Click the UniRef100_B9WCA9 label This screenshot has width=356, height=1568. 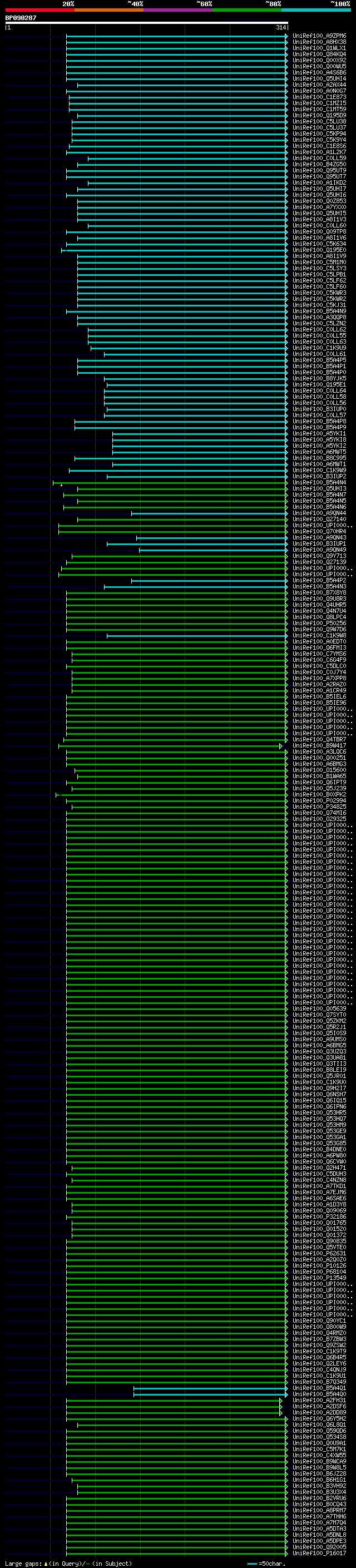point(319,1461)
